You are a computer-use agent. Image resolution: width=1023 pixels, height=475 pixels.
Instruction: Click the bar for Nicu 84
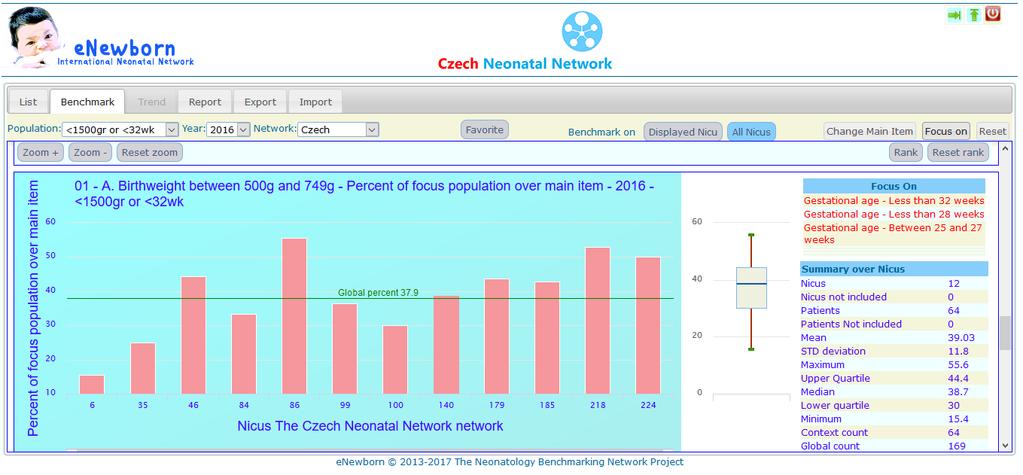244,354
